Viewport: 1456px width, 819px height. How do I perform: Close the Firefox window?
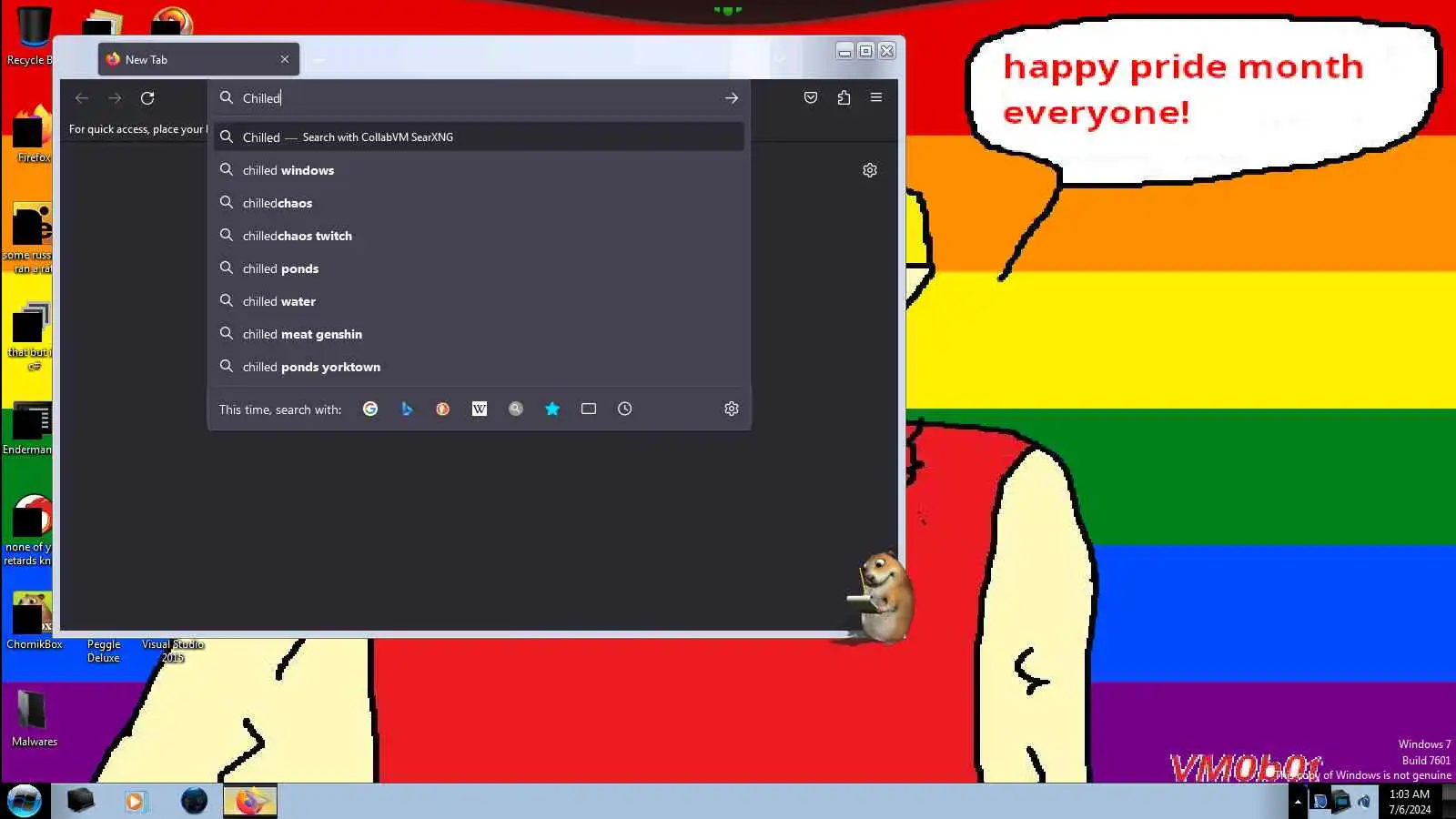click(887, 51)
